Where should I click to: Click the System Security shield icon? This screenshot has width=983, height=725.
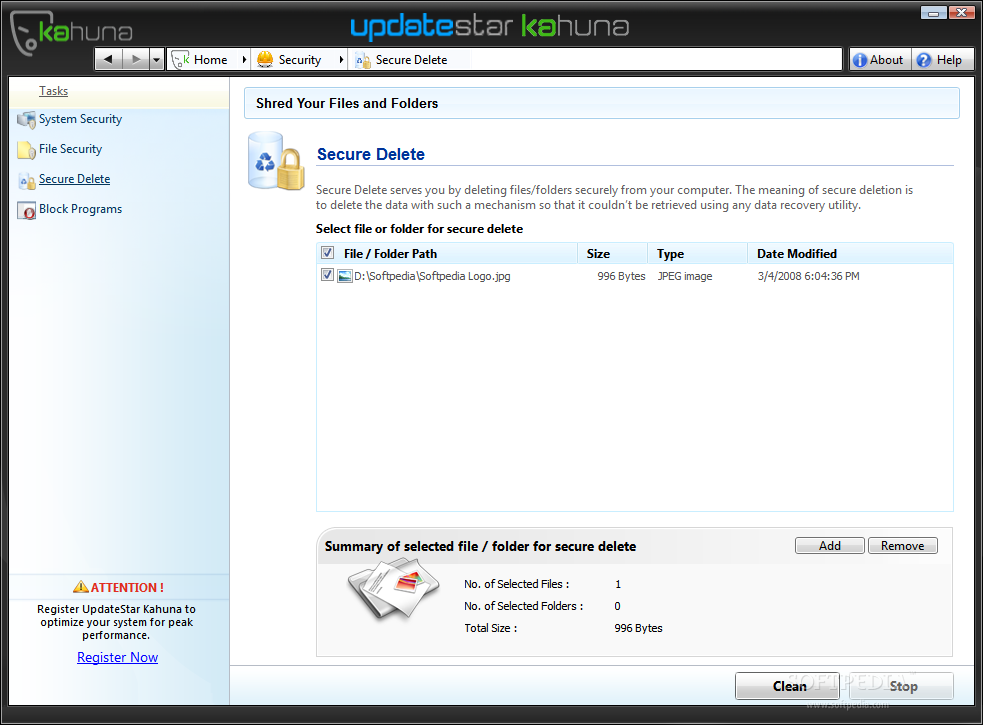pyautogui.click(x=26, y=120)
